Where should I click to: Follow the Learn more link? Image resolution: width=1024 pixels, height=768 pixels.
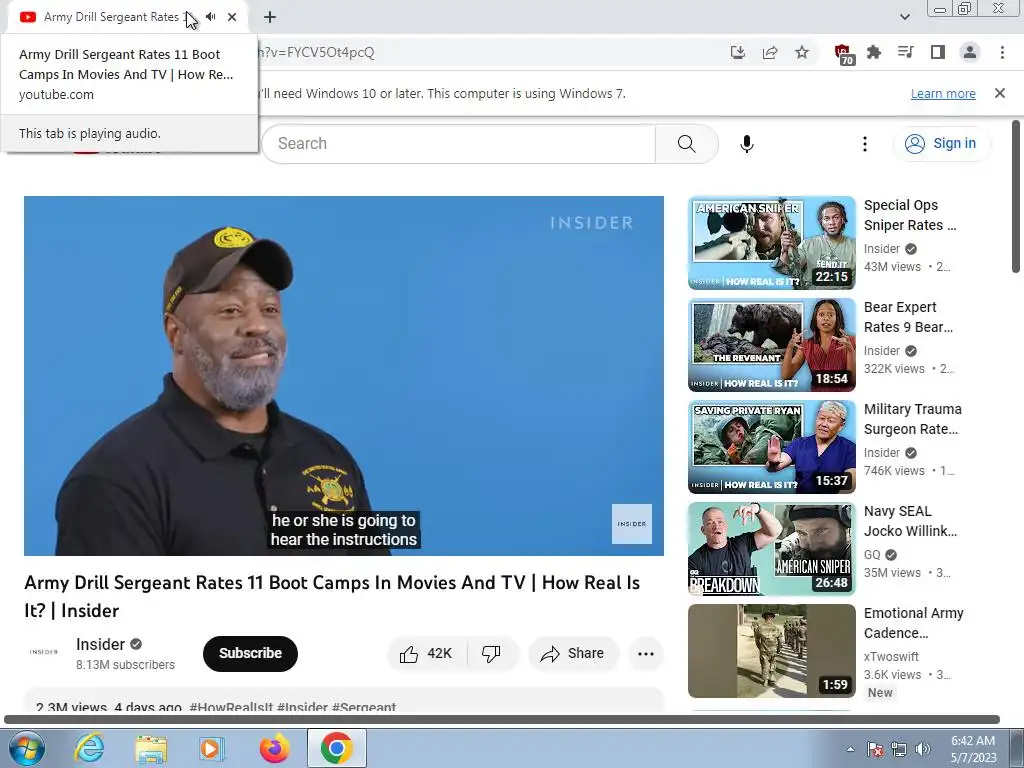(x=943, y=93)
